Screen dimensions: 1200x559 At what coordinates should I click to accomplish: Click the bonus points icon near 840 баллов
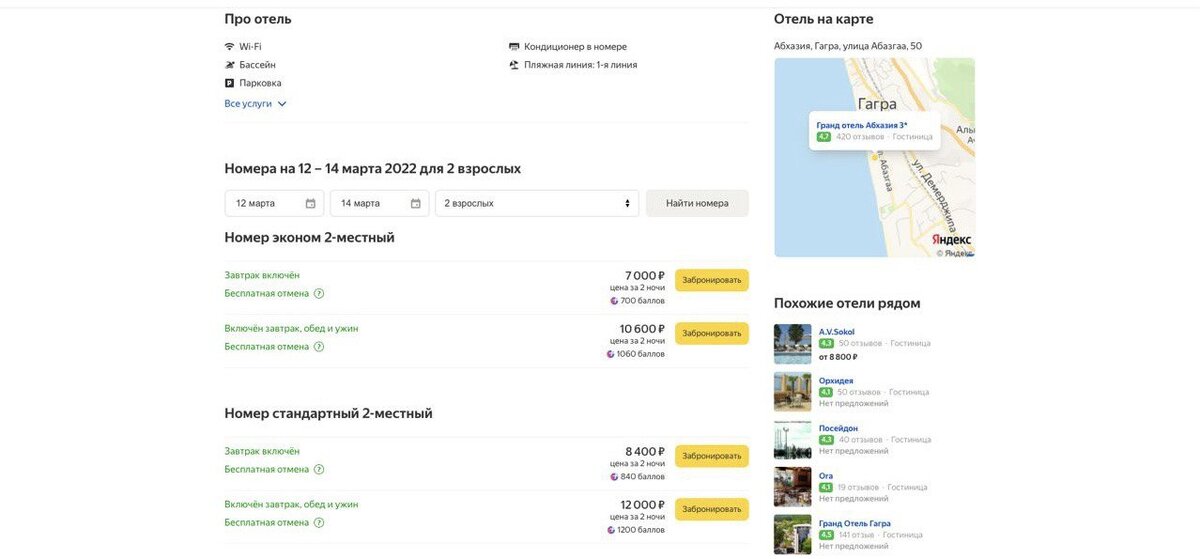(614, 477)
